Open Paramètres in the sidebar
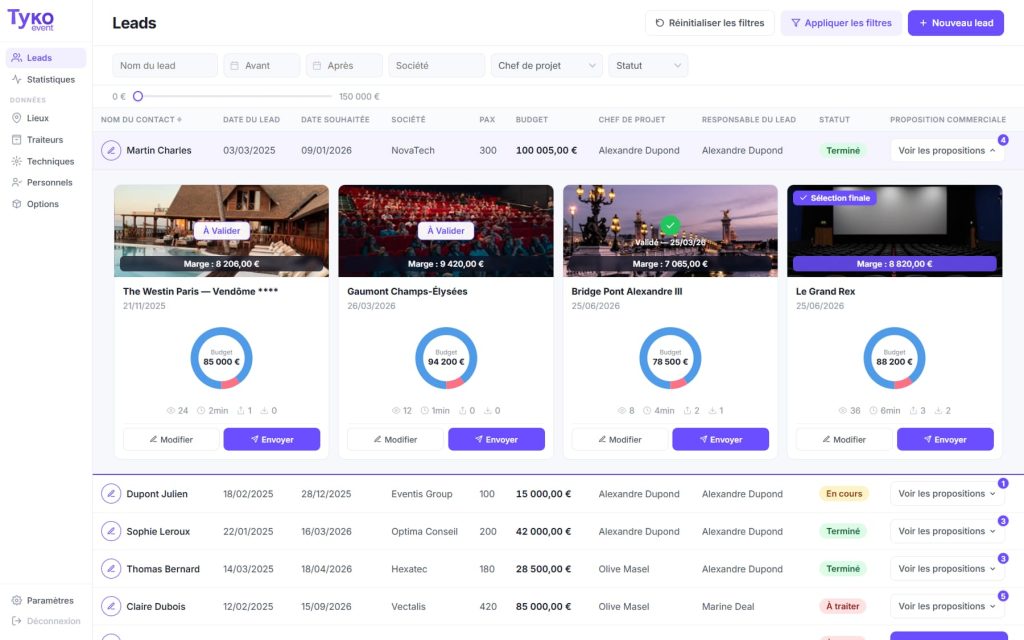 46,600
